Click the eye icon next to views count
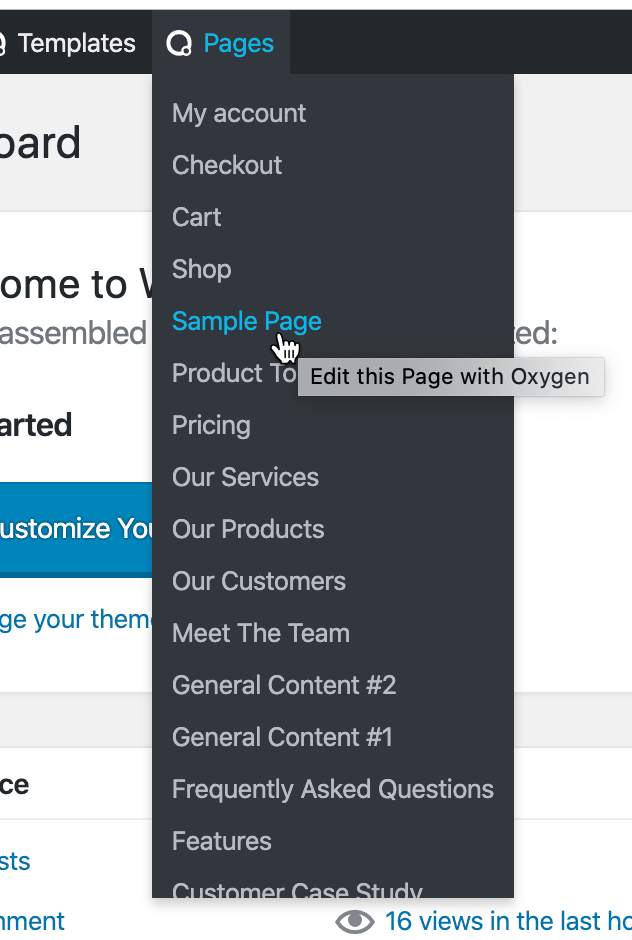This screenshot has width=632, height=940. 355,921
